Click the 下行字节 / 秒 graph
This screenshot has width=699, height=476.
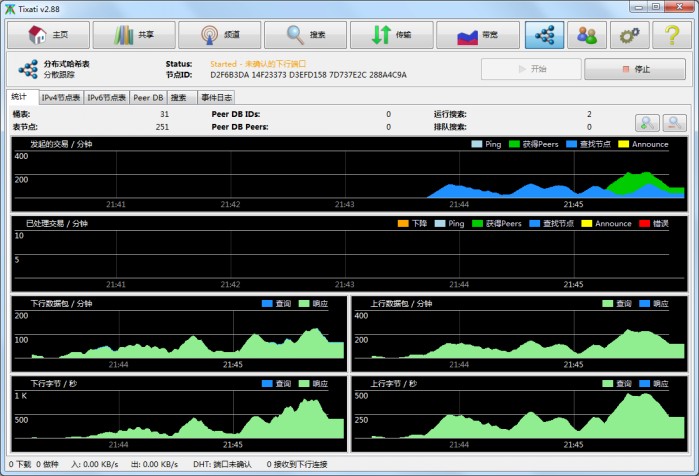(x=179, y=414)
